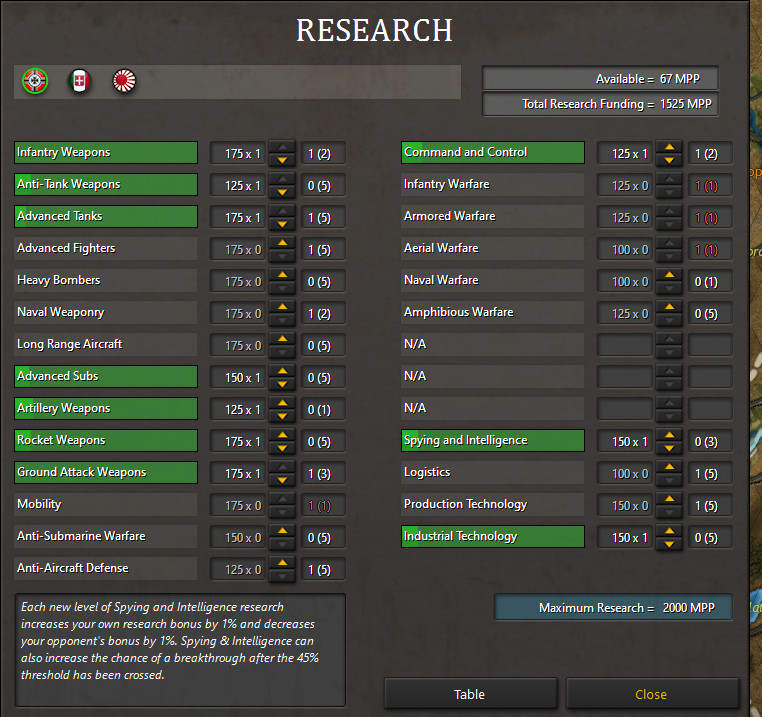This screenshot has height=717, width=762.
Task: Select the Anti-Aircraft Defense row
Action: (106, 569)
